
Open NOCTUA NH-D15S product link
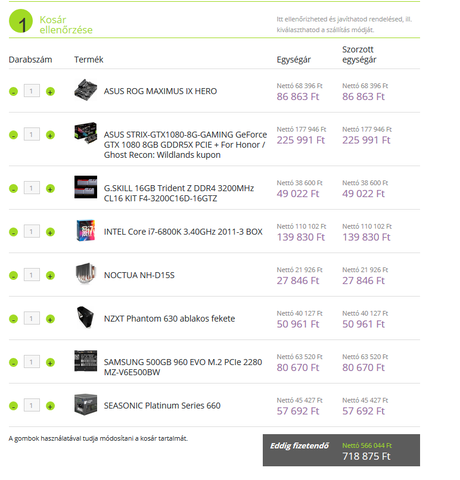pyautogui.click(x=139, y=275)
